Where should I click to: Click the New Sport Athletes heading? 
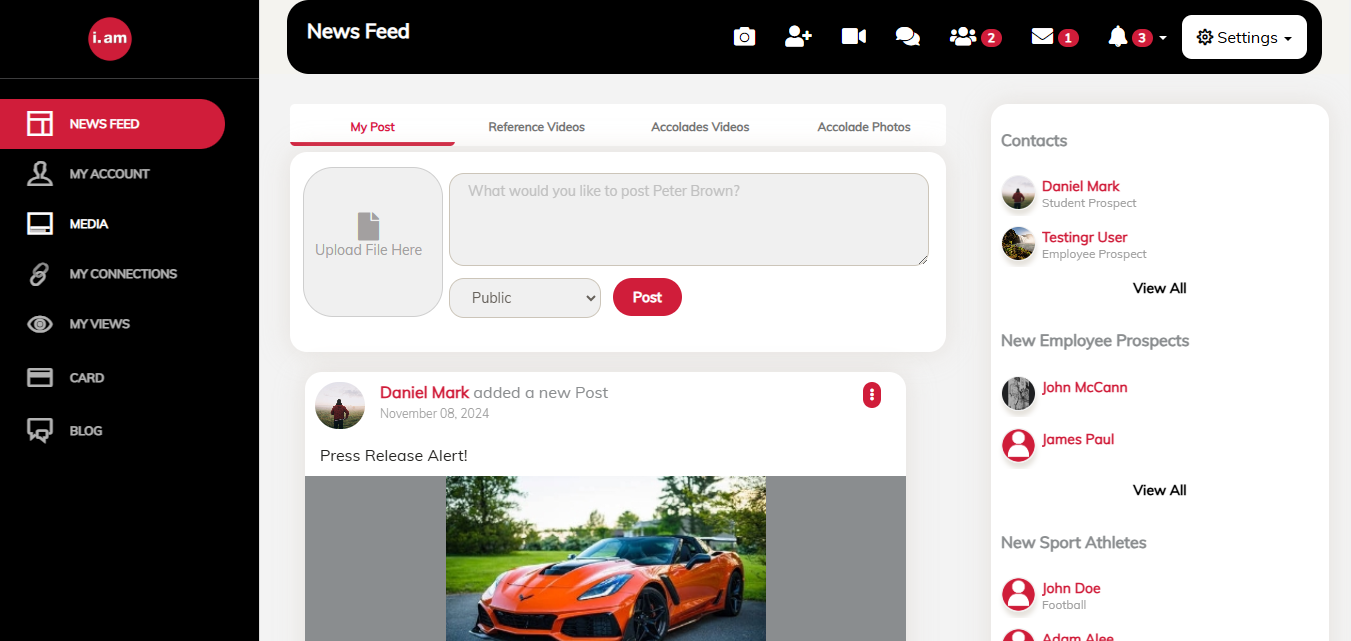click(1074, 543)
